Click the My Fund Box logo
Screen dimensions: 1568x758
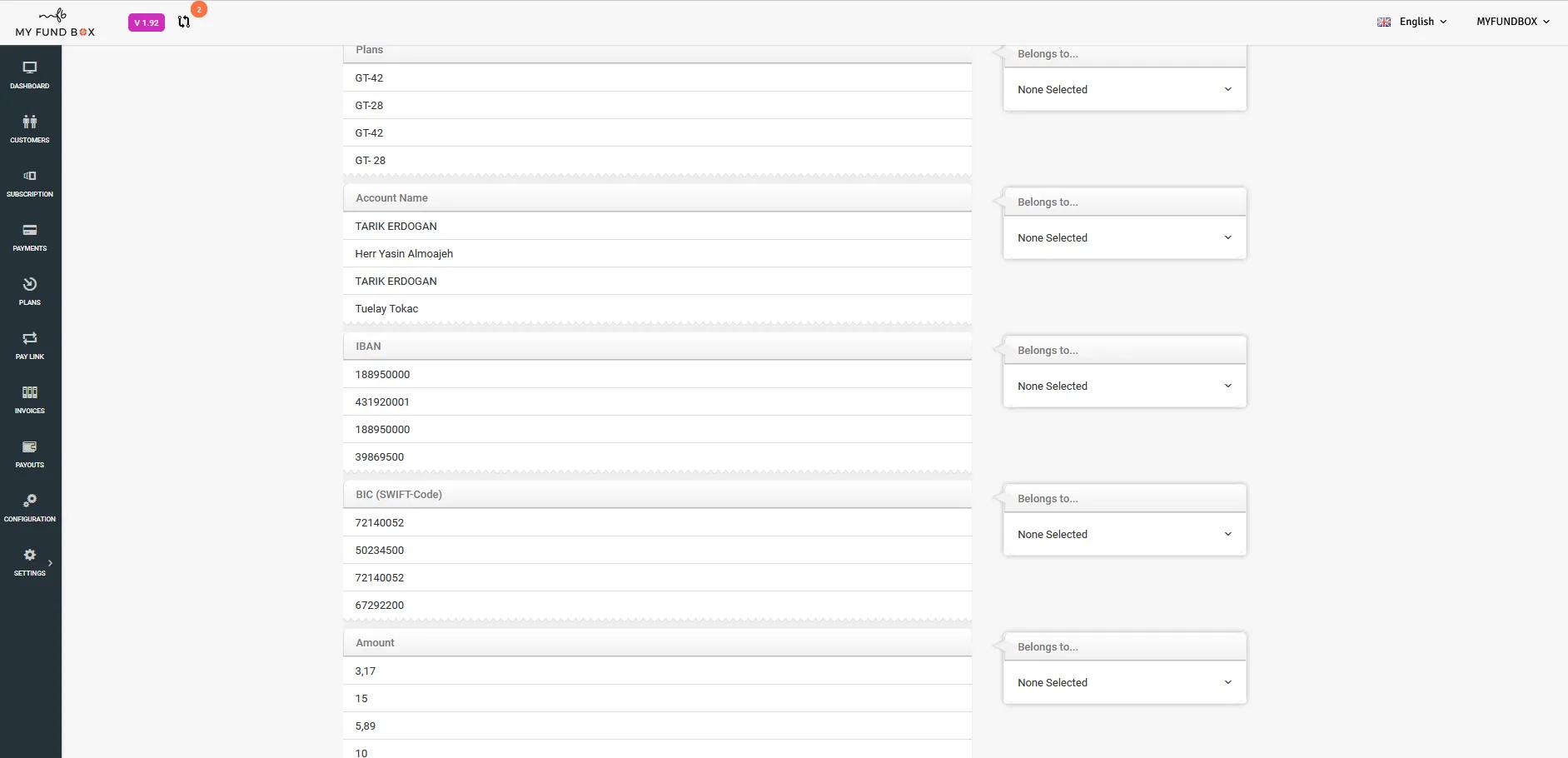[55, 22]
